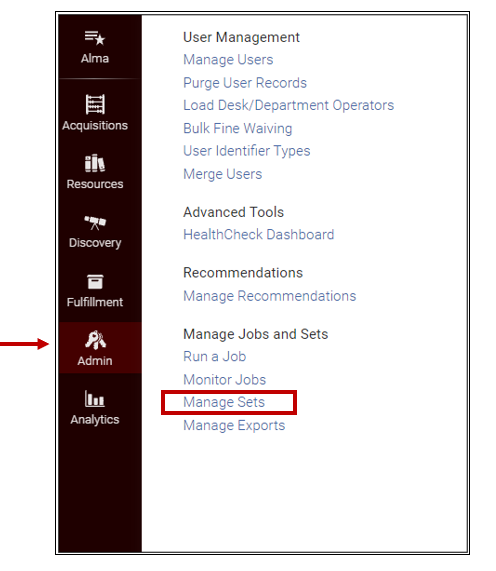Screen dimensions: 496x571
Task: Open Purge User Records
Action: (x=245, y=83)
